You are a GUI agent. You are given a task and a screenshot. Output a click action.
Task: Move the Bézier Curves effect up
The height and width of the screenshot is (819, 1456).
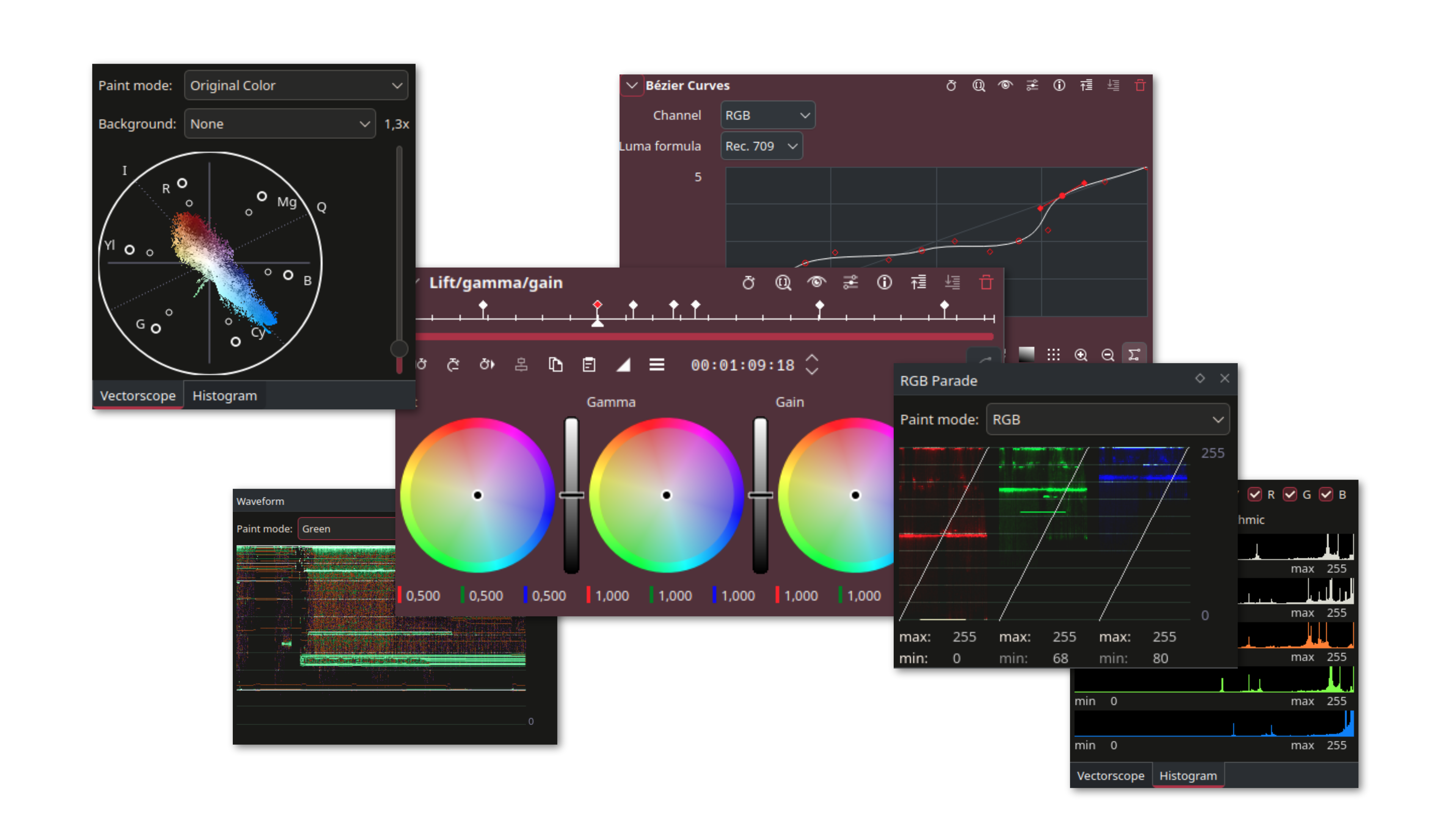click(1086, 85)
